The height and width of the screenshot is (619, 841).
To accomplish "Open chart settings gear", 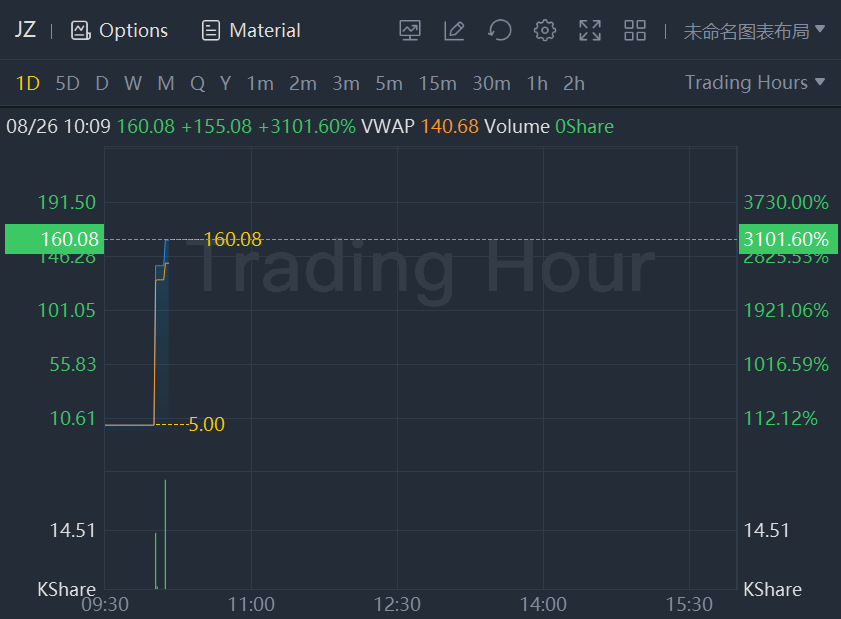I will 545,31.
